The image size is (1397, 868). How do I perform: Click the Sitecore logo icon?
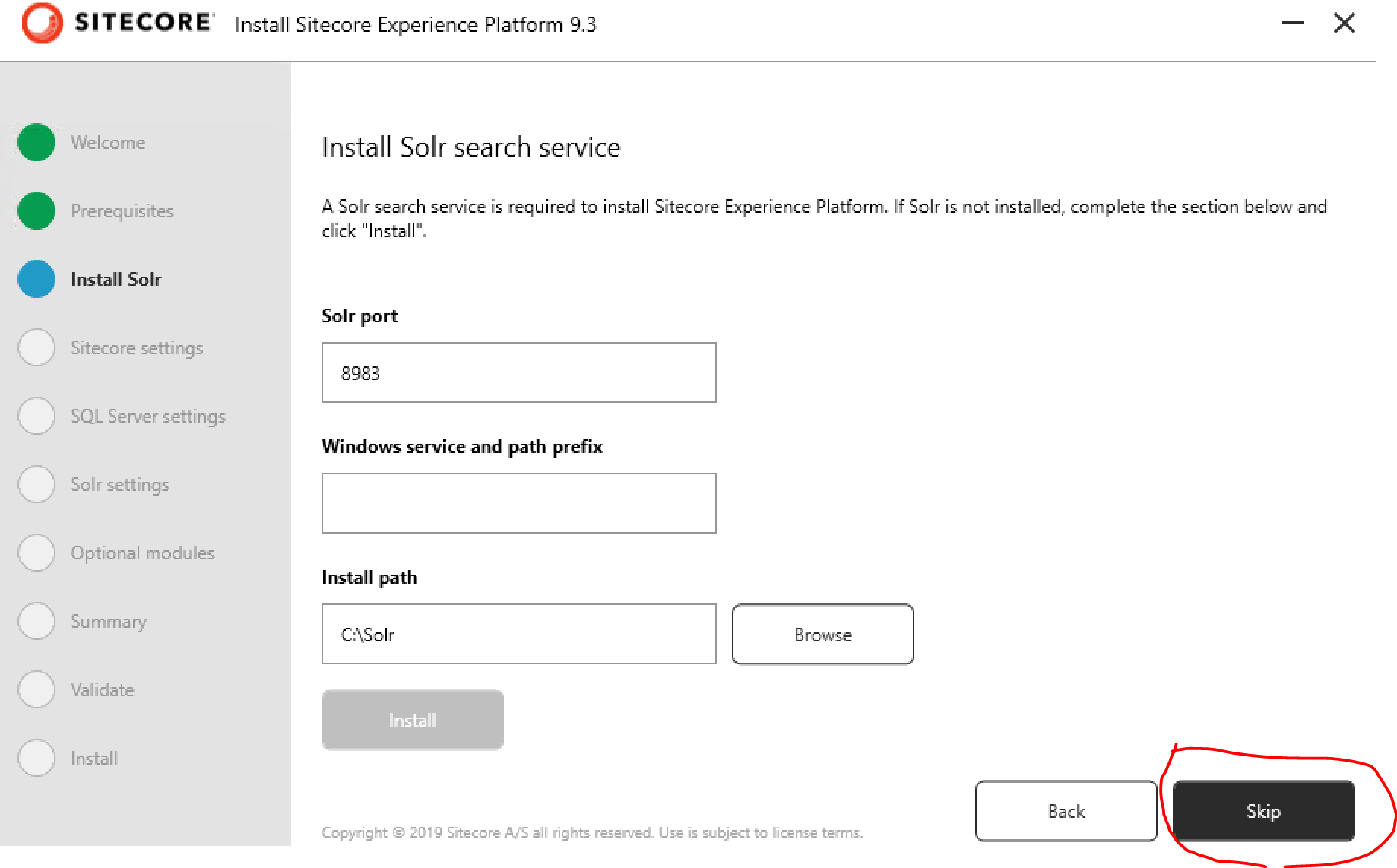pos(42,22)
